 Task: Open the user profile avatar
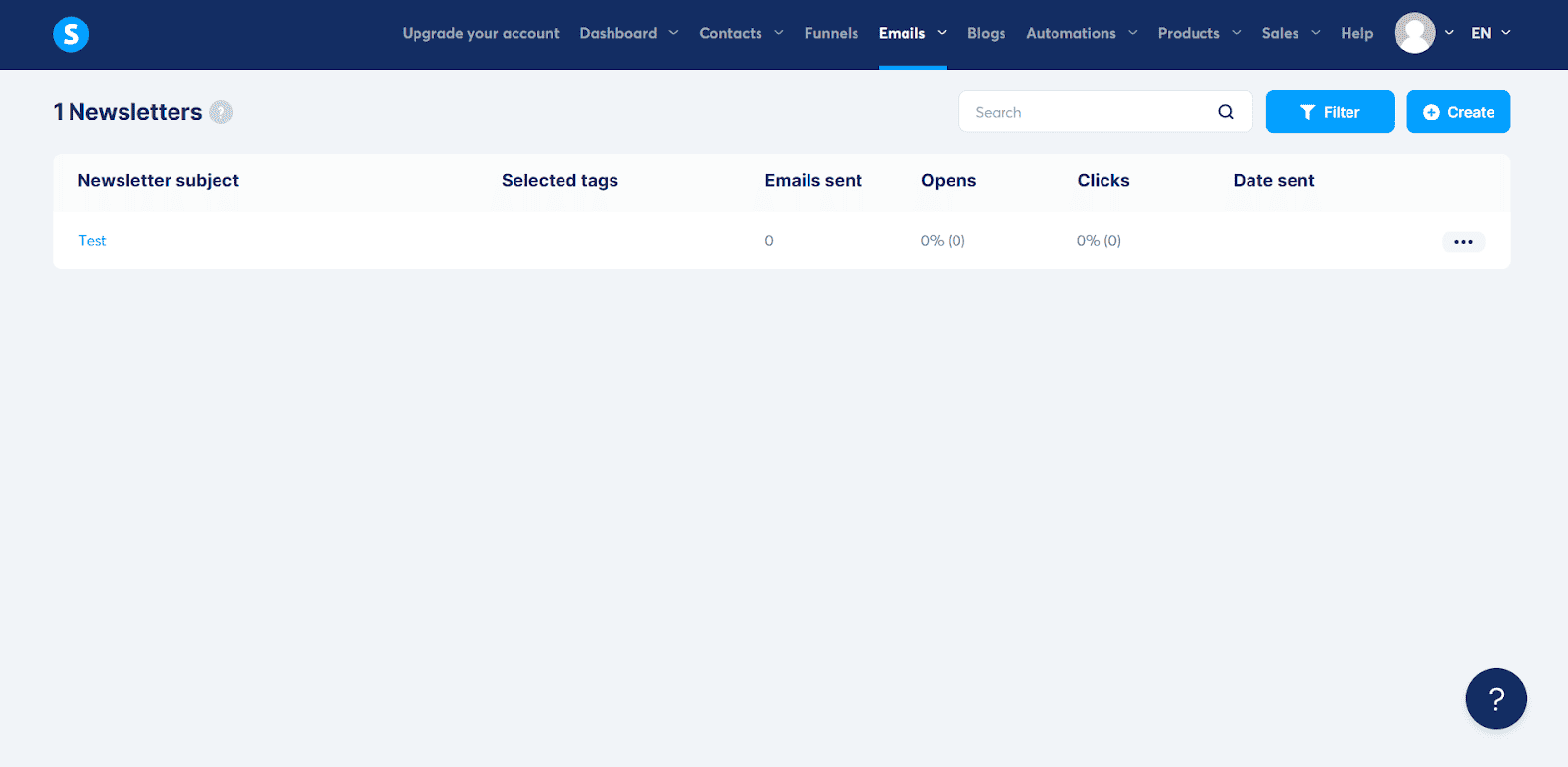(1414, 33)
